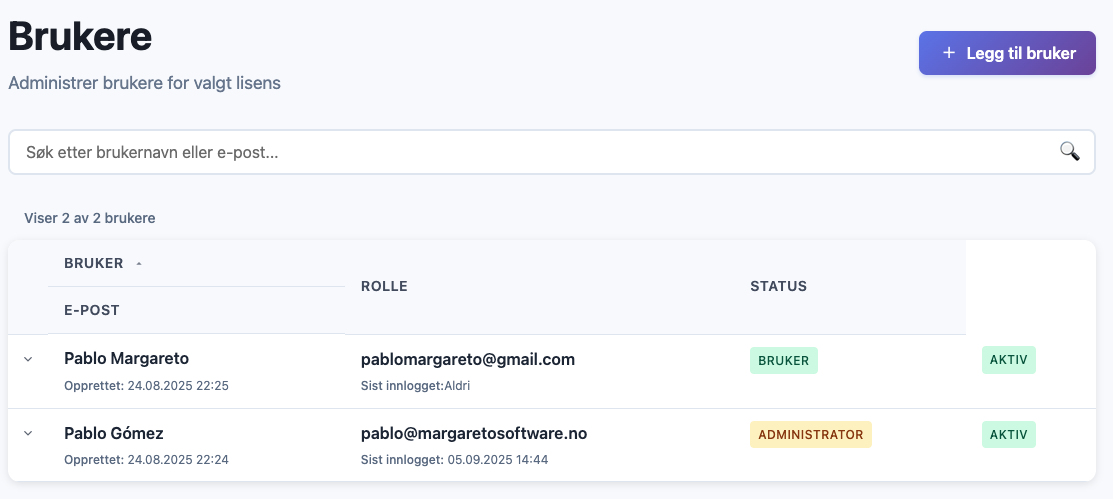Expand the Pablo Gómez row chevron

[x=28, y=434]
